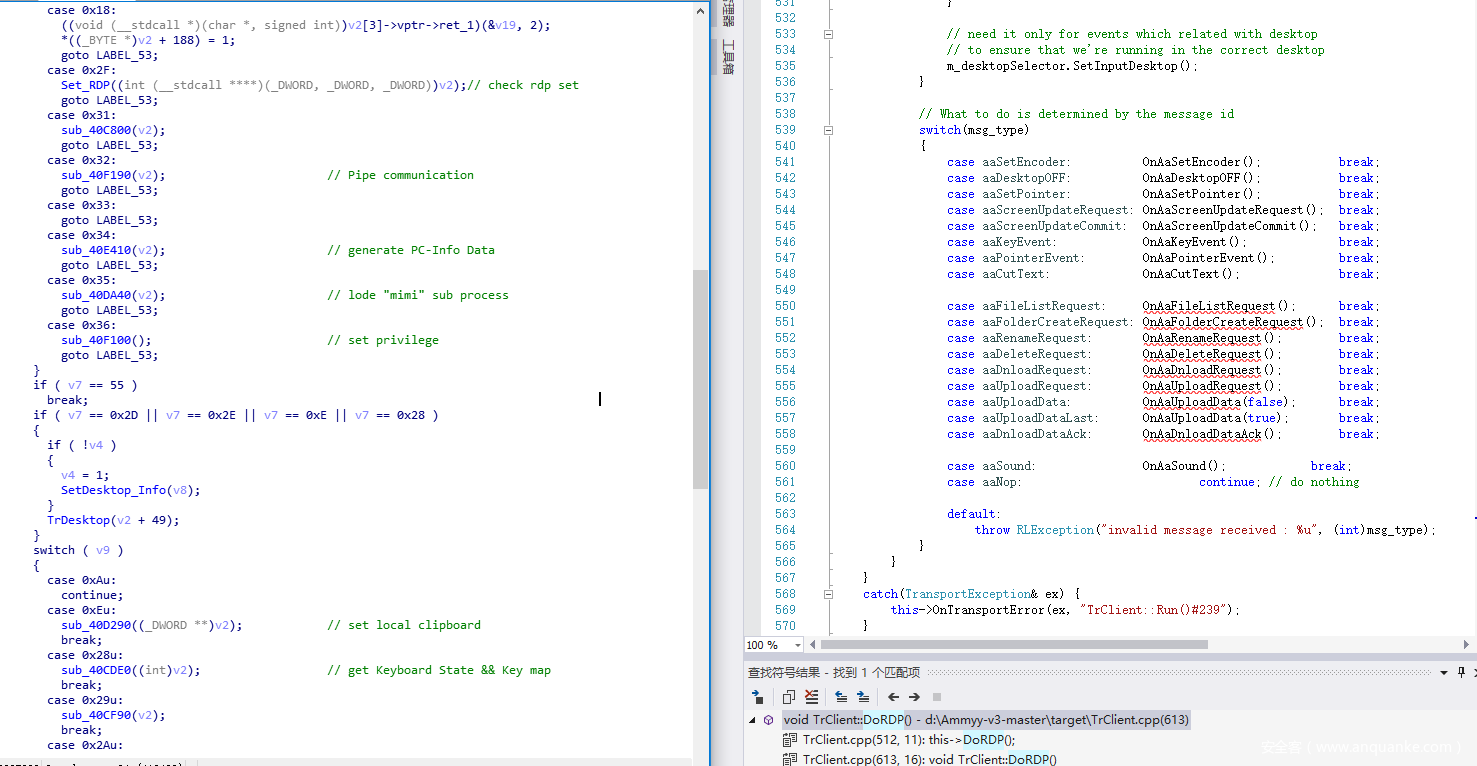The image size is (1477, 766).
Task: Go to next location in find results
Action: pos(862,697)
